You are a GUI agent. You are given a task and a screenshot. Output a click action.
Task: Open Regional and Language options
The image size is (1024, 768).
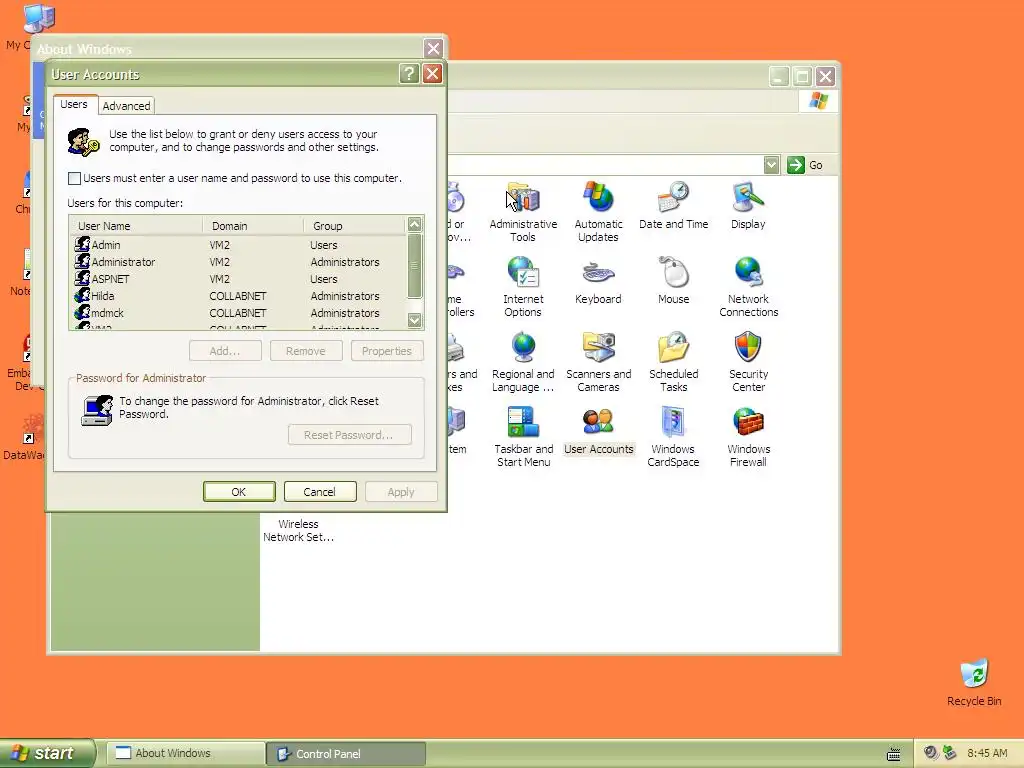[523, 361]
